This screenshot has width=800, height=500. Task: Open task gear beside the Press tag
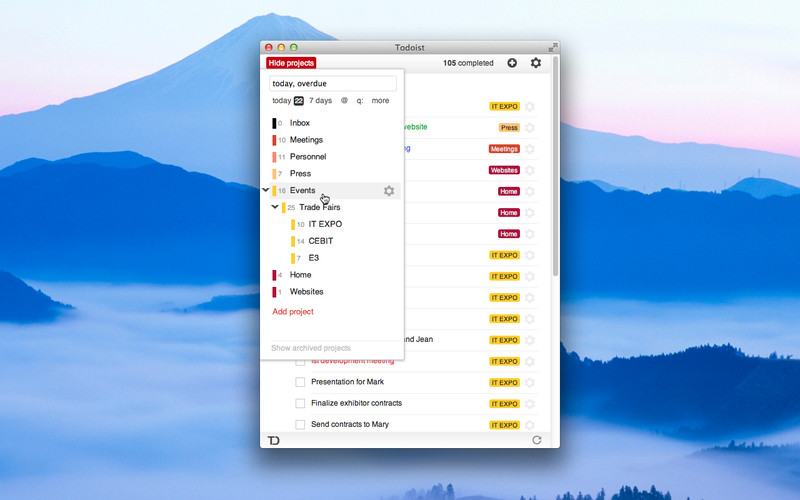pos(530,128)
